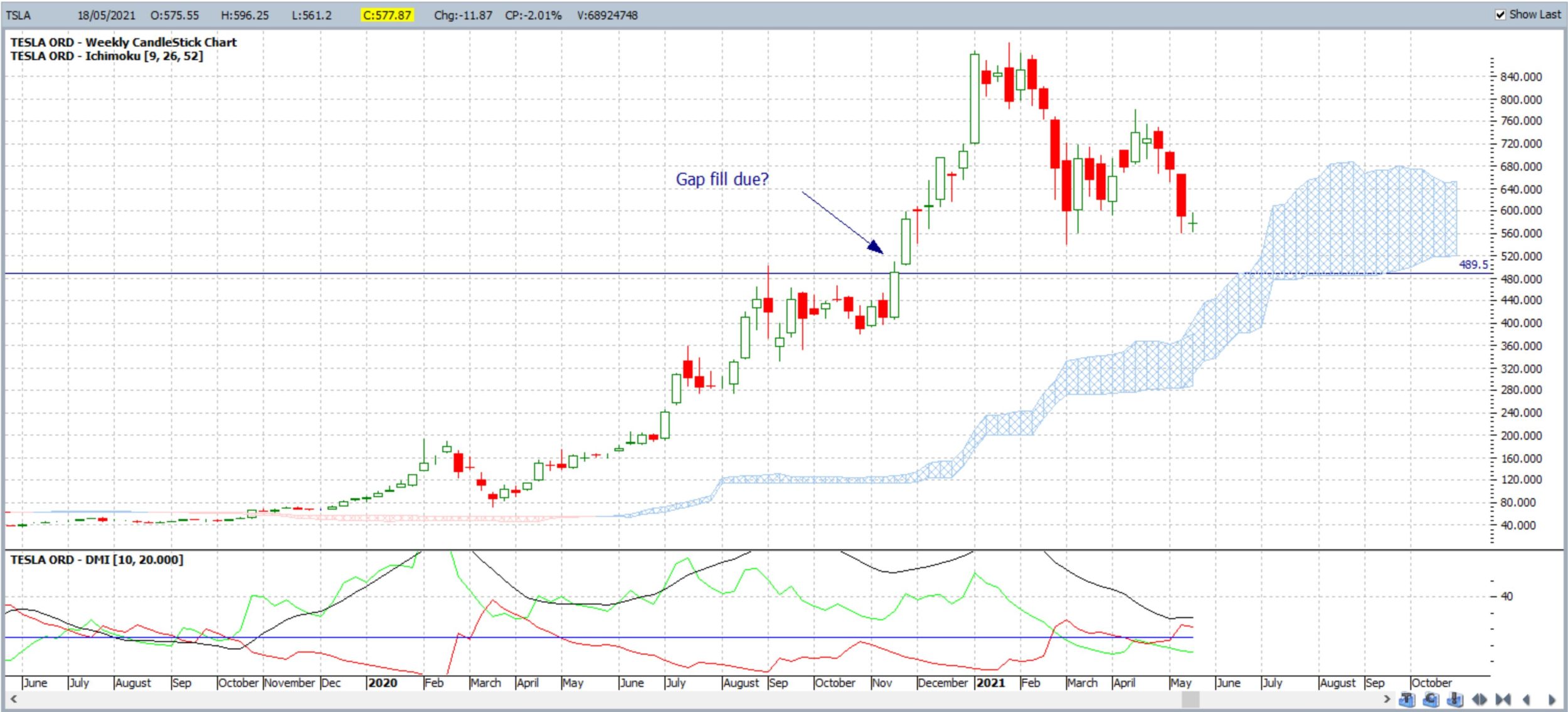Click the November label on time axis
Screen dimensions: 1568x712
point(290,683)
